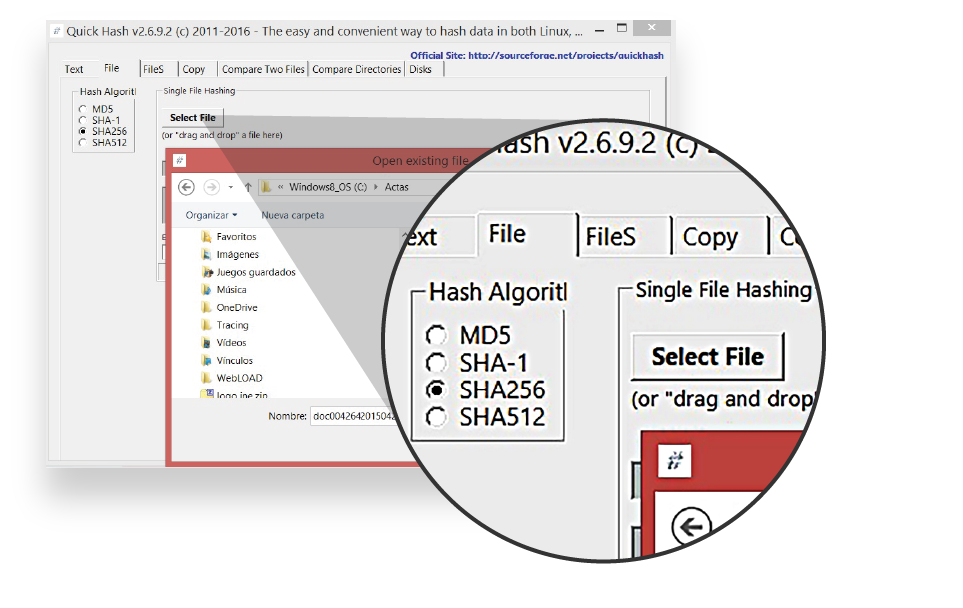The height and width of the screenshot is (608, 963).
Task: Click the Nueva carpeta button
Action: (x=292, y=215)
